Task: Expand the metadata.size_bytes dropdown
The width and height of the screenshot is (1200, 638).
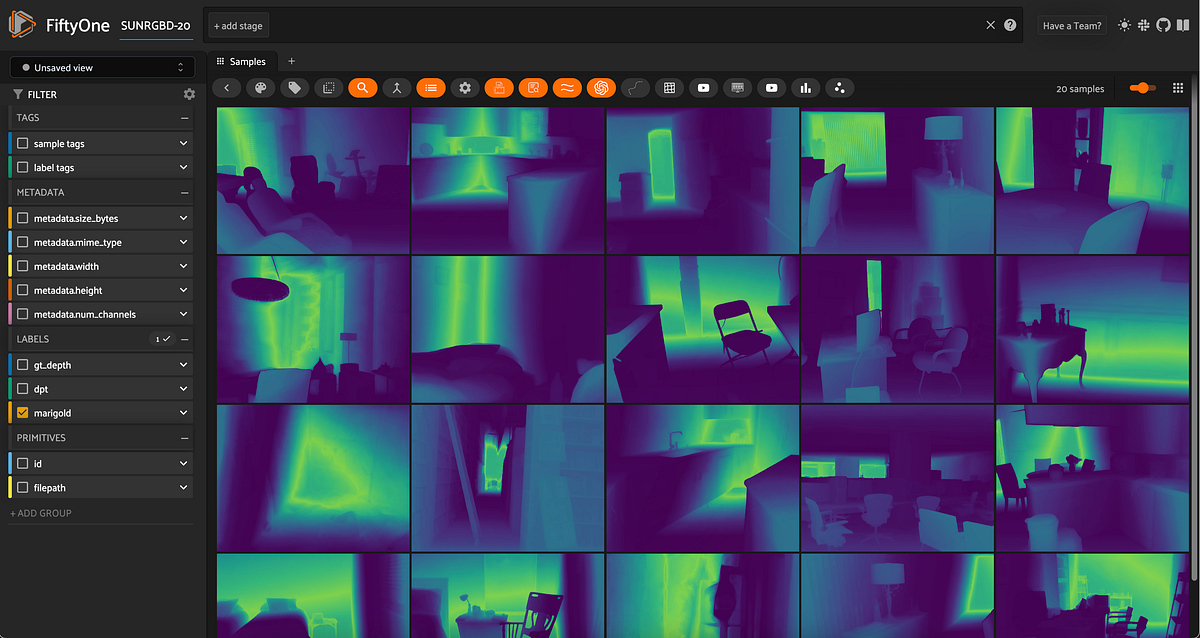Action: click(x=182, y=217)
